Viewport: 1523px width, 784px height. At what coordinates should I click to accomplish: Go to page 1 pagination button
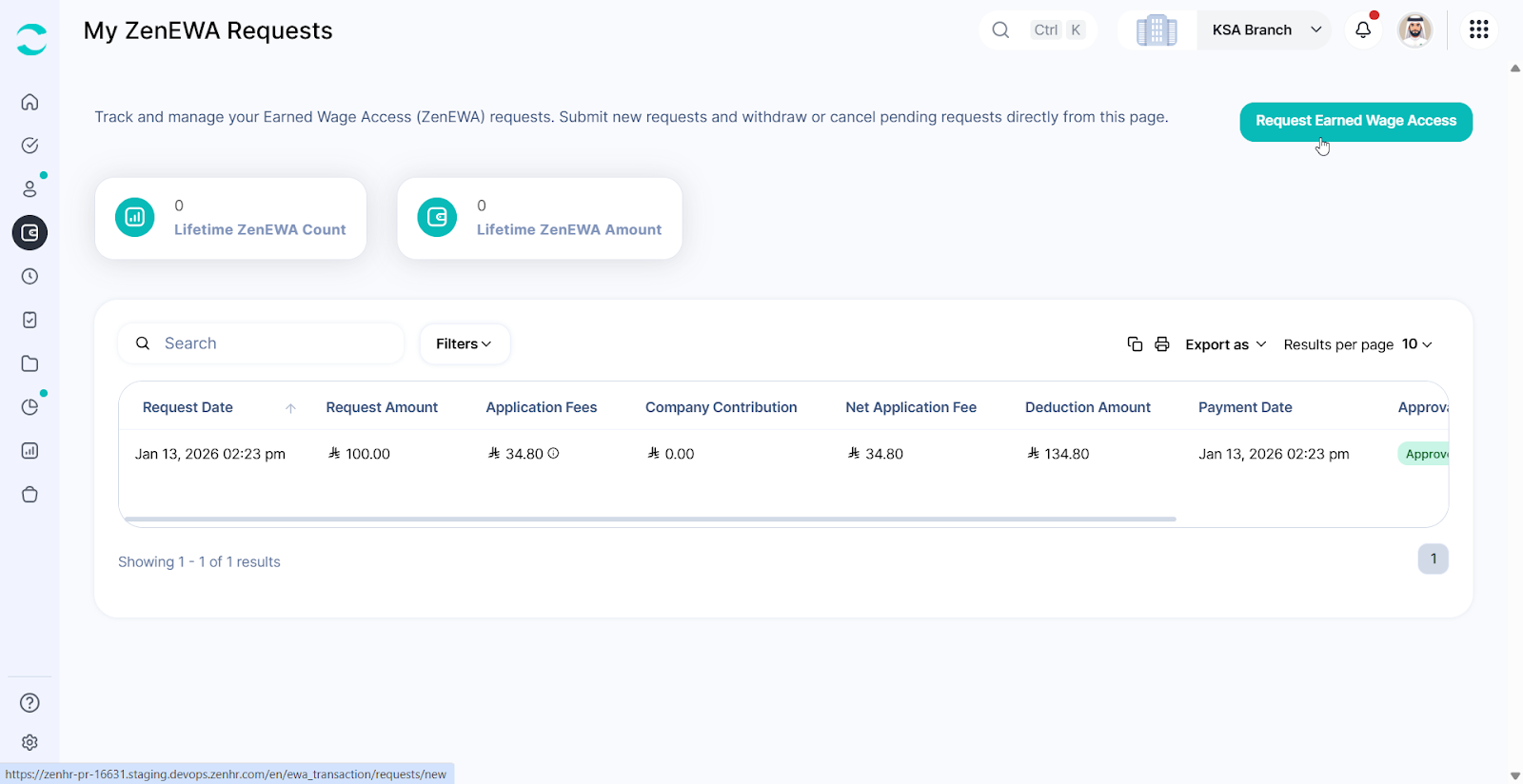pos(1433,559)
